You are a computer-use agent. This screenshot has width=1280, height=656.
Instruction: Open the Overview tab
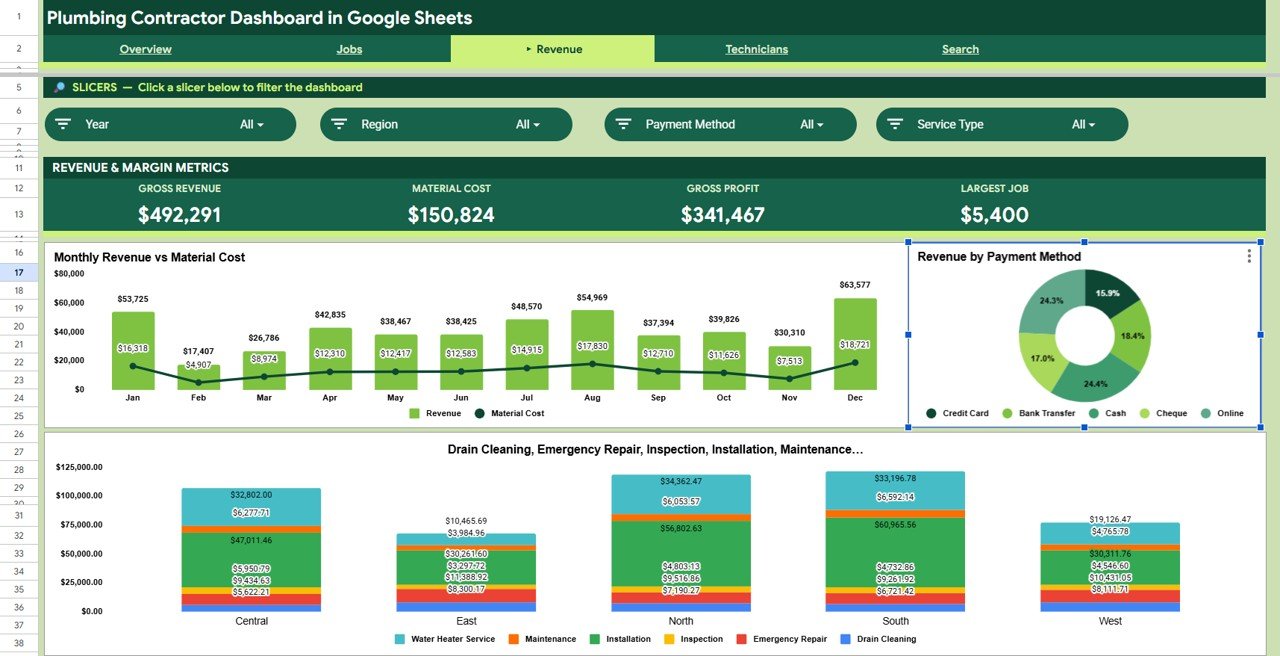click(145, 49)
